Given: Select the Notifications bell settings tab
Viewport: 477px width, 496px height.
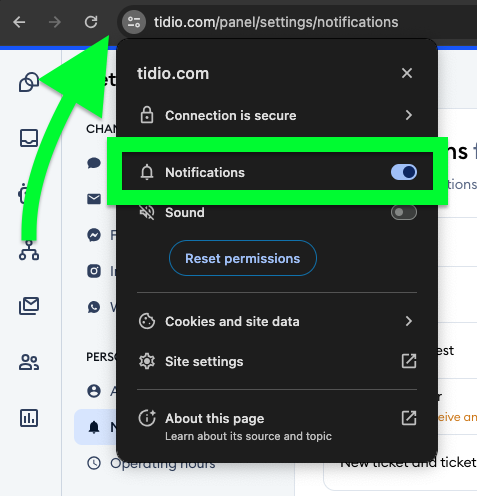Looking at the screenshot, I should [95, 427].
